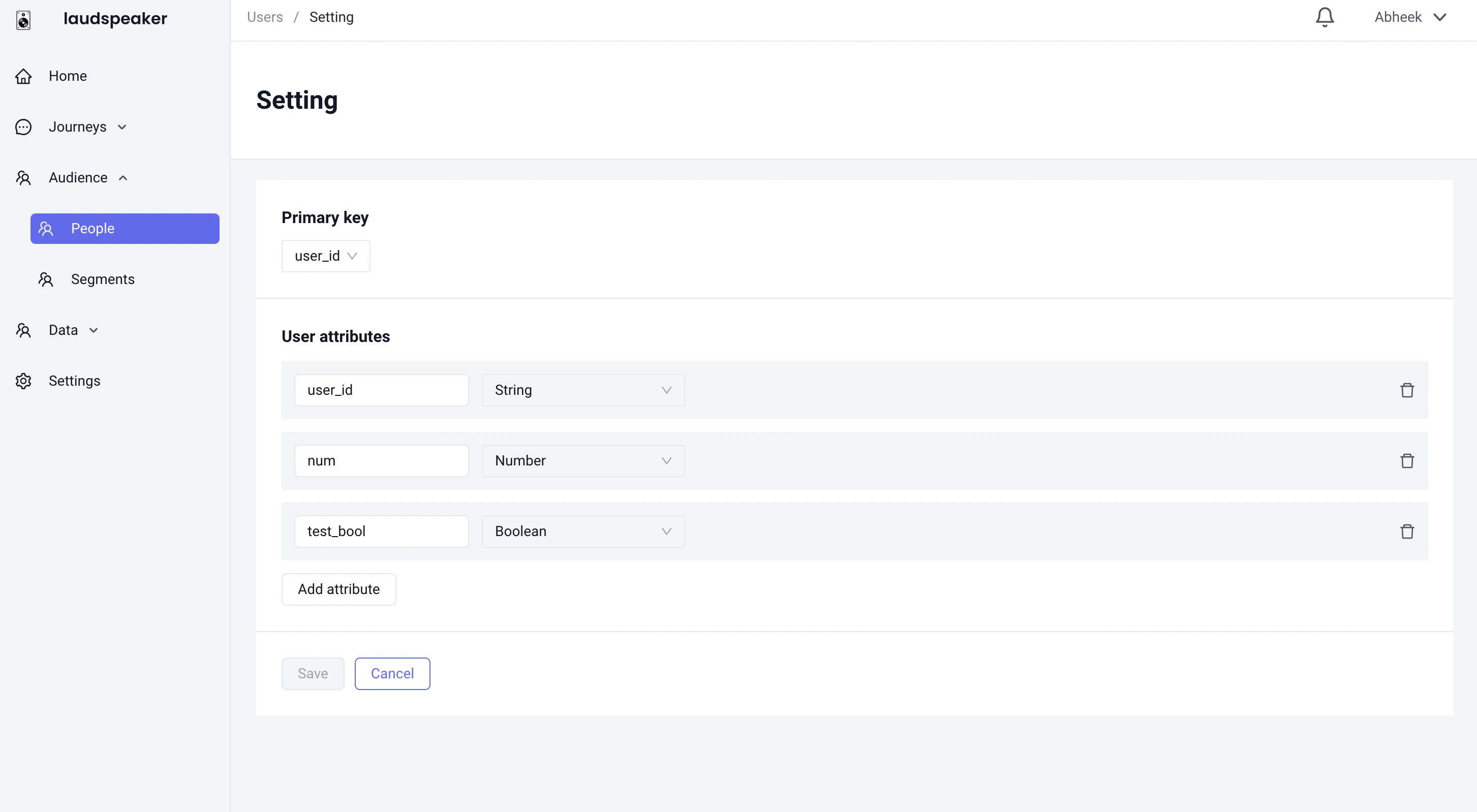Delete the user_id attribute row
This screenshot has height=812, width=1477.
(1406, 390)
